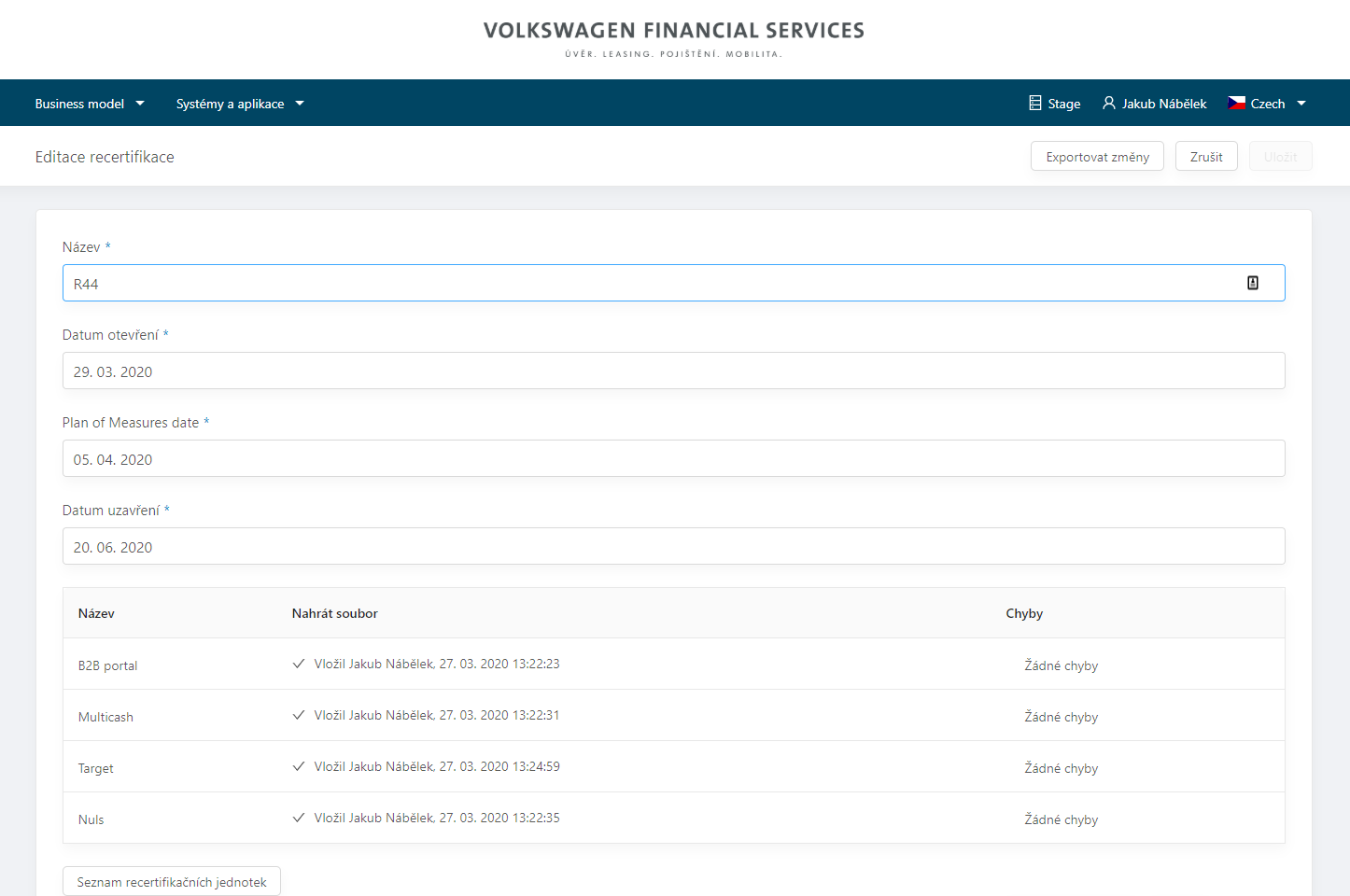Expand the Systémy a aplikace dropdown
Image resolution: width=1350 pixels, height=896 pixels.
[240, 103]
